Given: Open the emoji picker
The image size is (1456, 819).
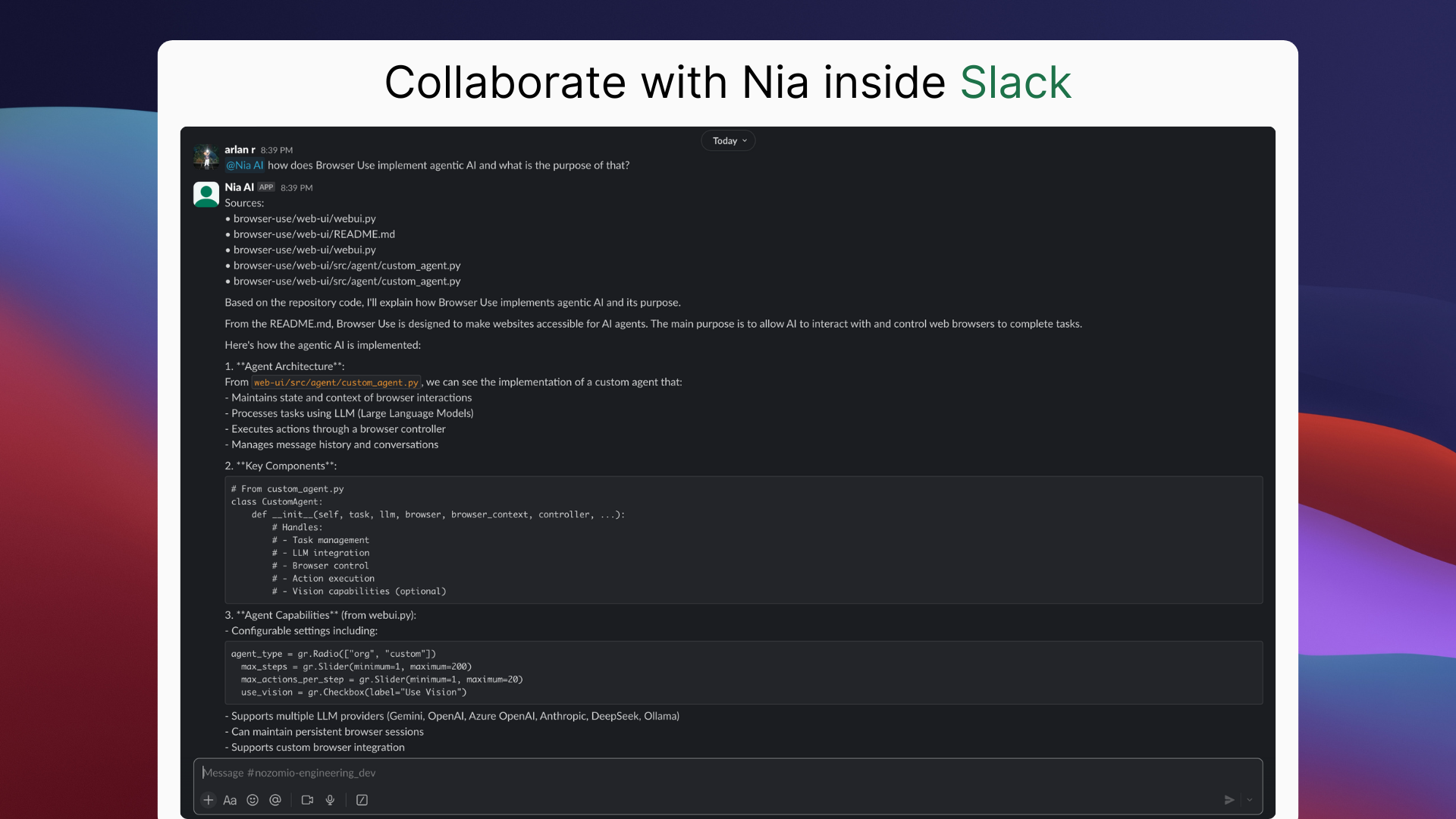Looking at the screenshot, I should (253, 800).
